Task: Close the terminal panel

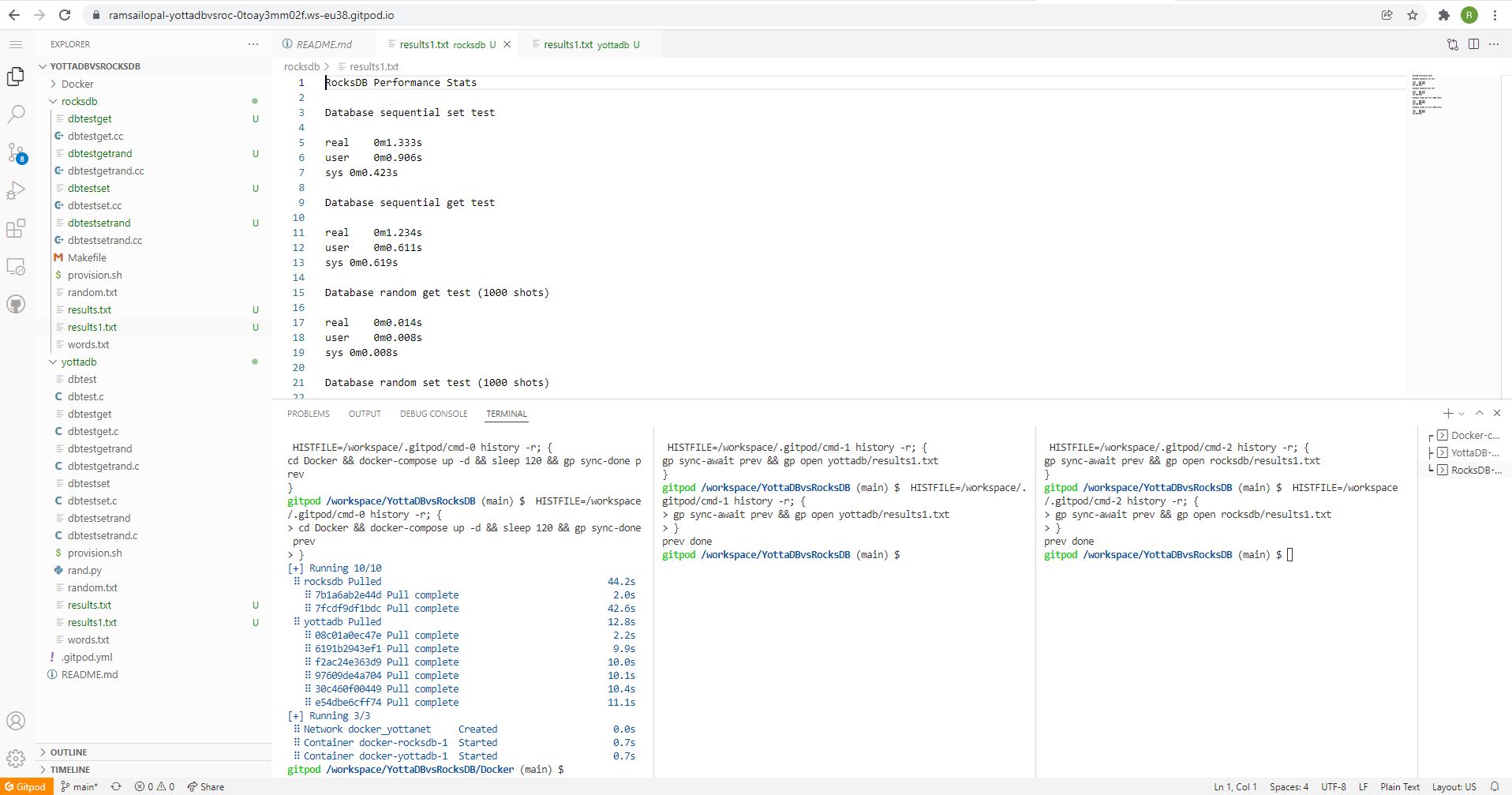Action: click(x=1497, y=413)
